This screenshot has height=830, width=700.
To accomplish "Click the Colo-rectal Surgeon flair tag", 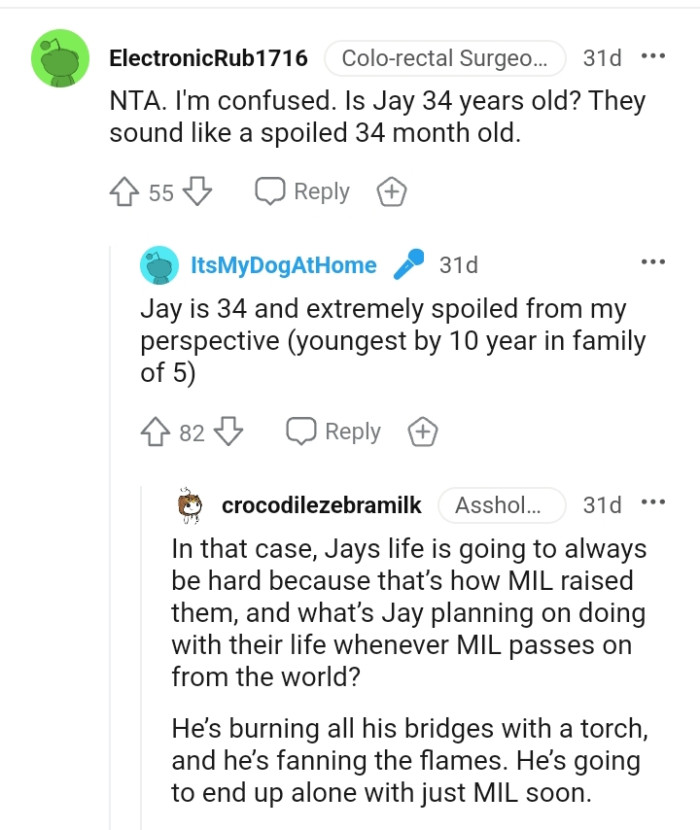I will tap(445, 58).
